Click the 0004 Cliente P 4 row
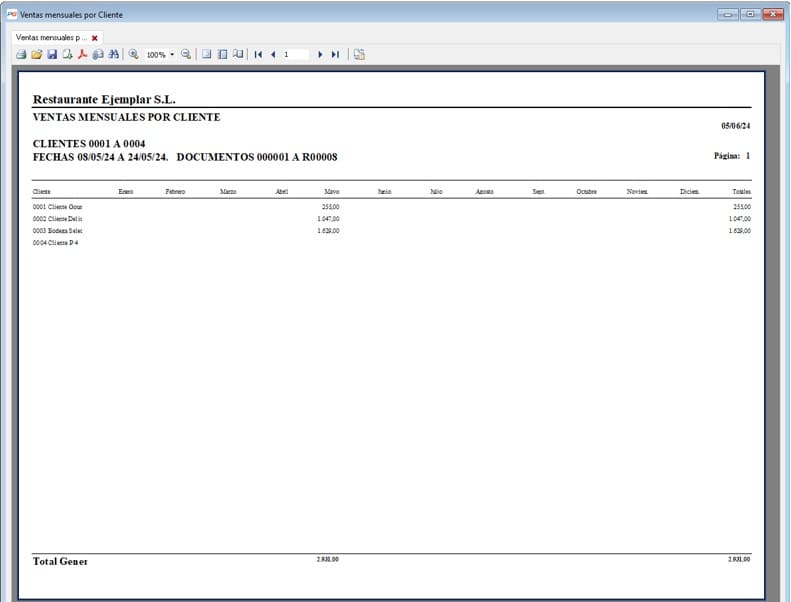Image resolution: width=791 pixels, height=602 pixels. coord(391,243)
